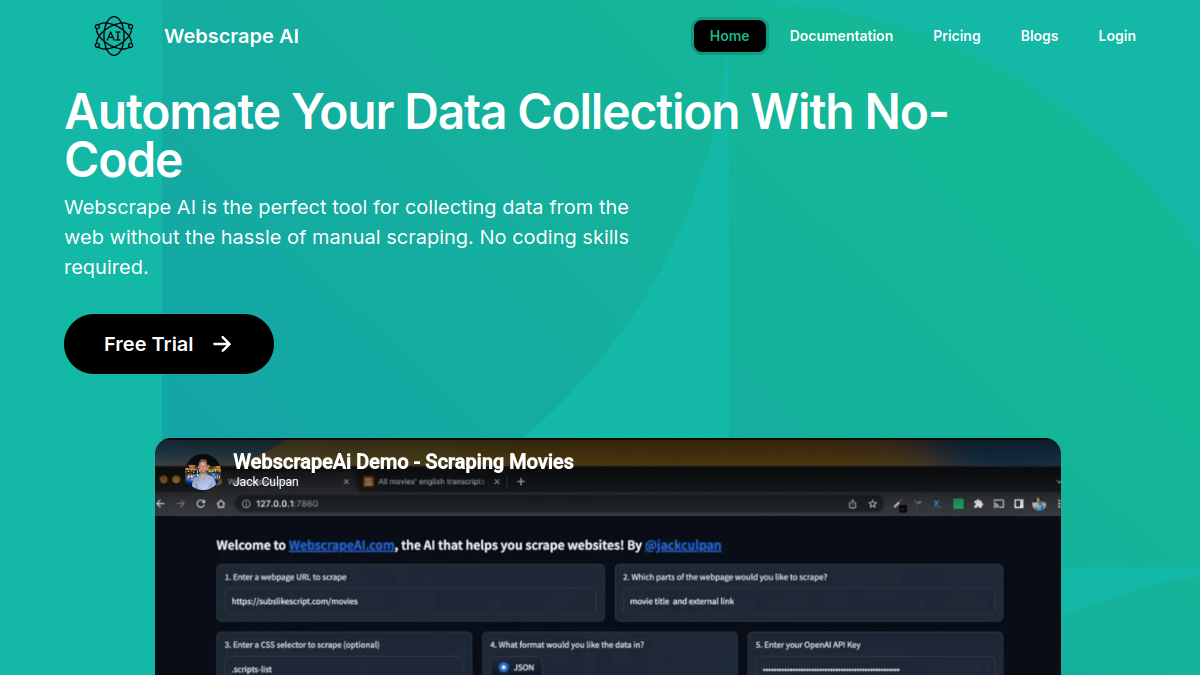Click the Jack Culpan channel avatar

point(203,472)
